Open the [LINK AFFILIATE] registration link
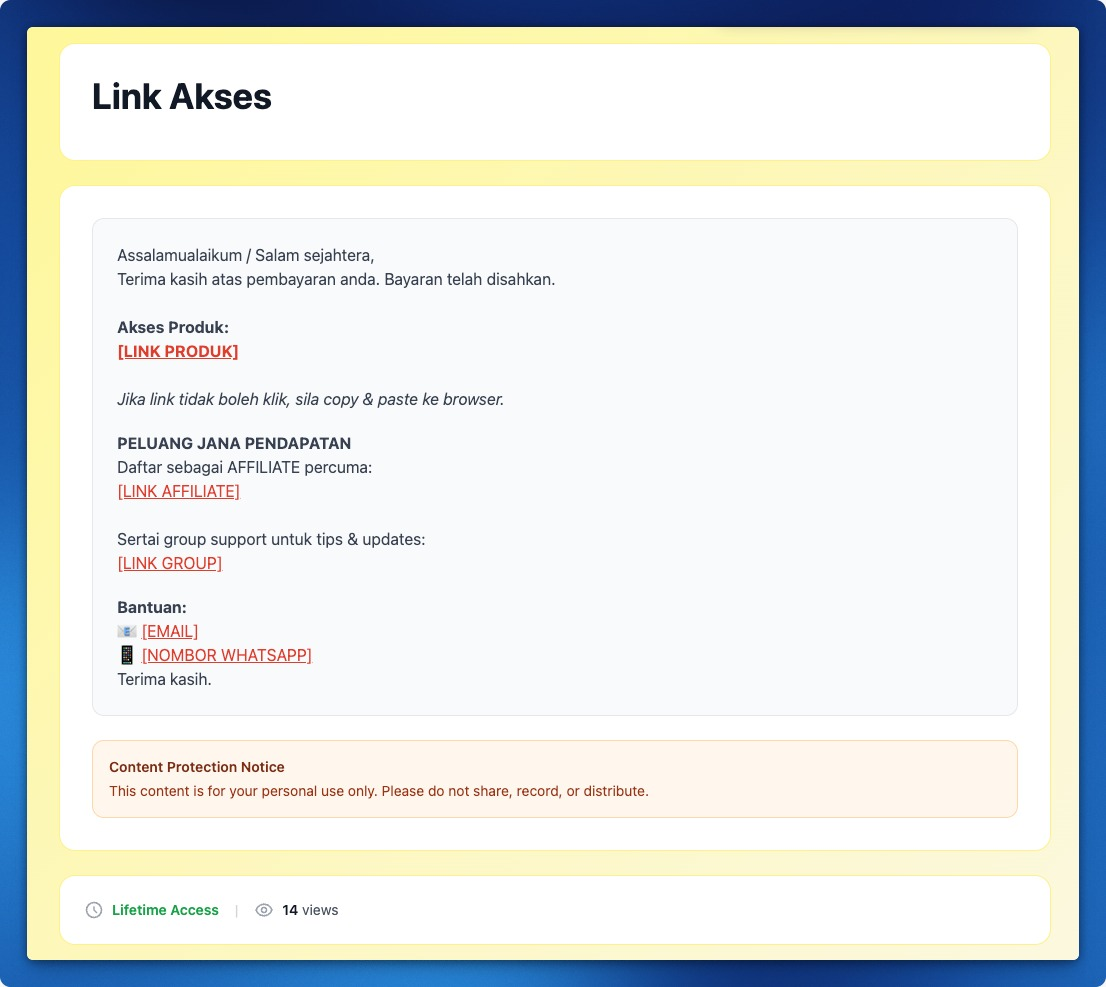Image resolution: width=1106 pixels, height=987 pixels. click(x=178, y=491)
